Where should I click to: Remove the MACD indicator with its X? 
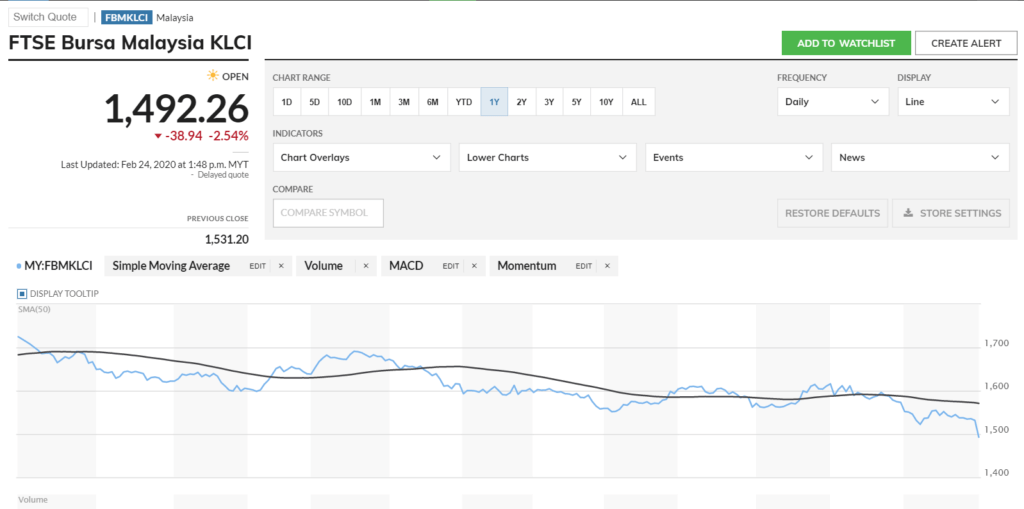click(474, 266)
